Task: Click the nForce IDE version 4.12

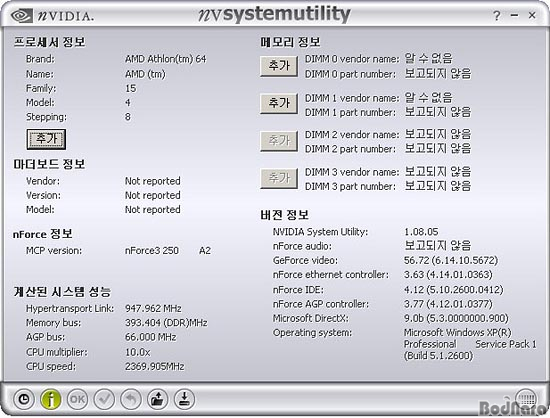Action: [x=454, y=290]
